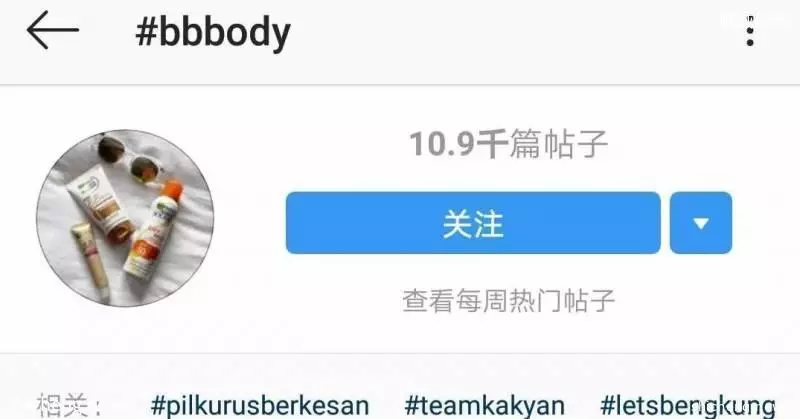The height and width of the screenshot is (419, 800).
Task: Select the #bbbody page title
Action: [x=213, y=32]
